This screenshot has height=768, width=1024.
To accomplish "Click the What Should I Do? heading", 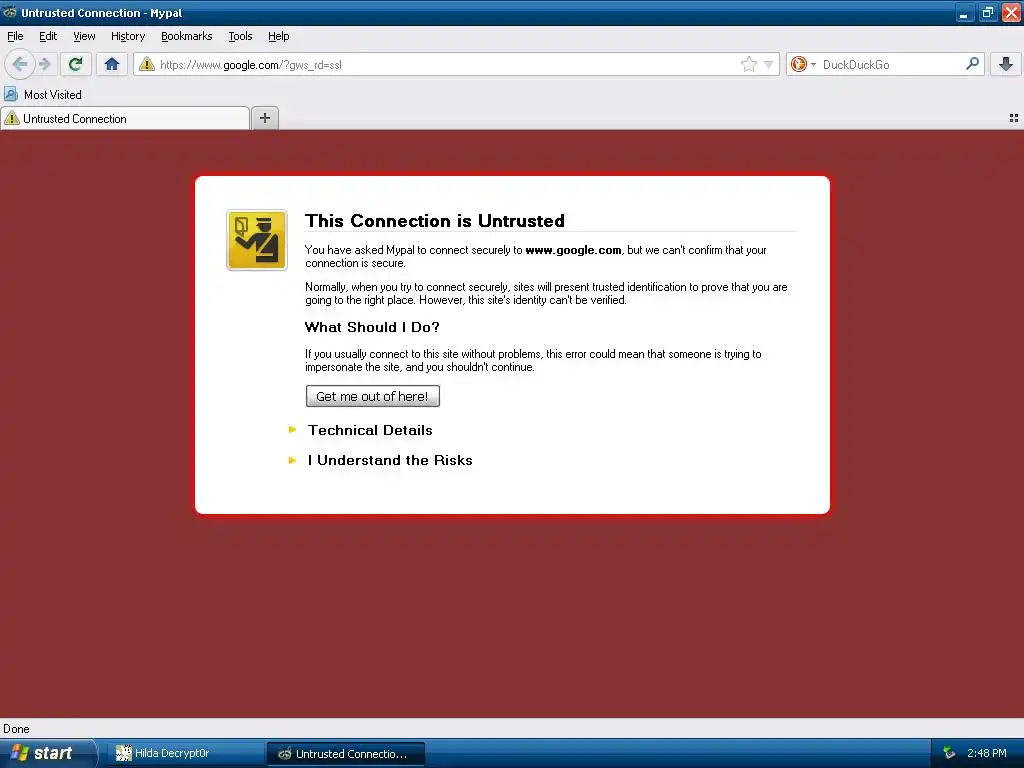I will (372, 327).
